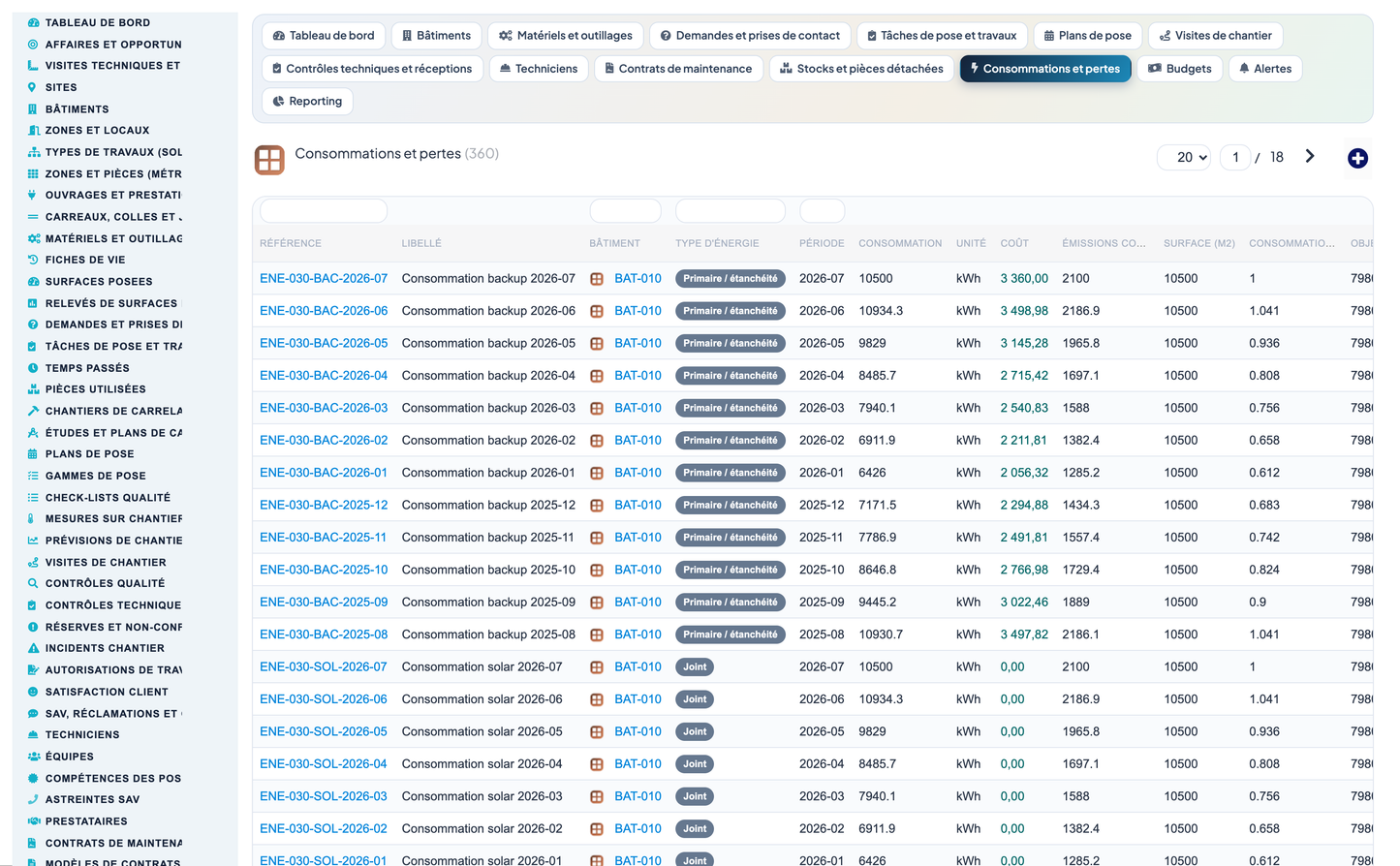The width and height of the screenshot is (1400, 866).
Task: Go to next page with chevron arrow
Action: [x=1310, y=156]
